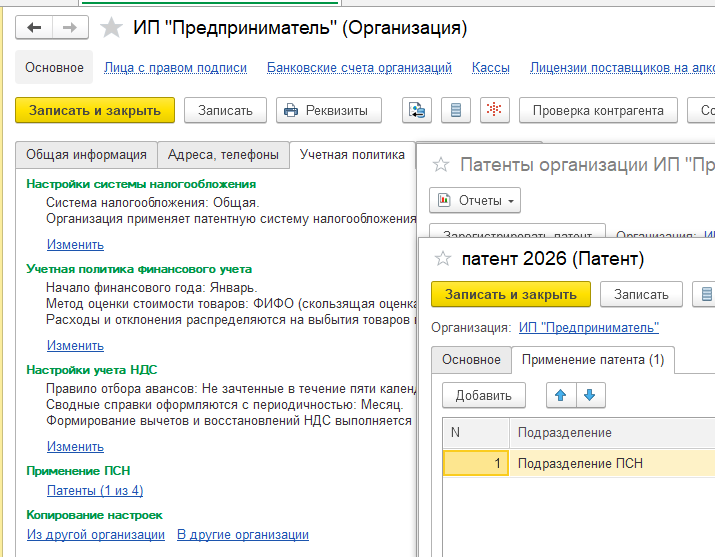Add the organization form to favorites via the star

coord(111,28)
